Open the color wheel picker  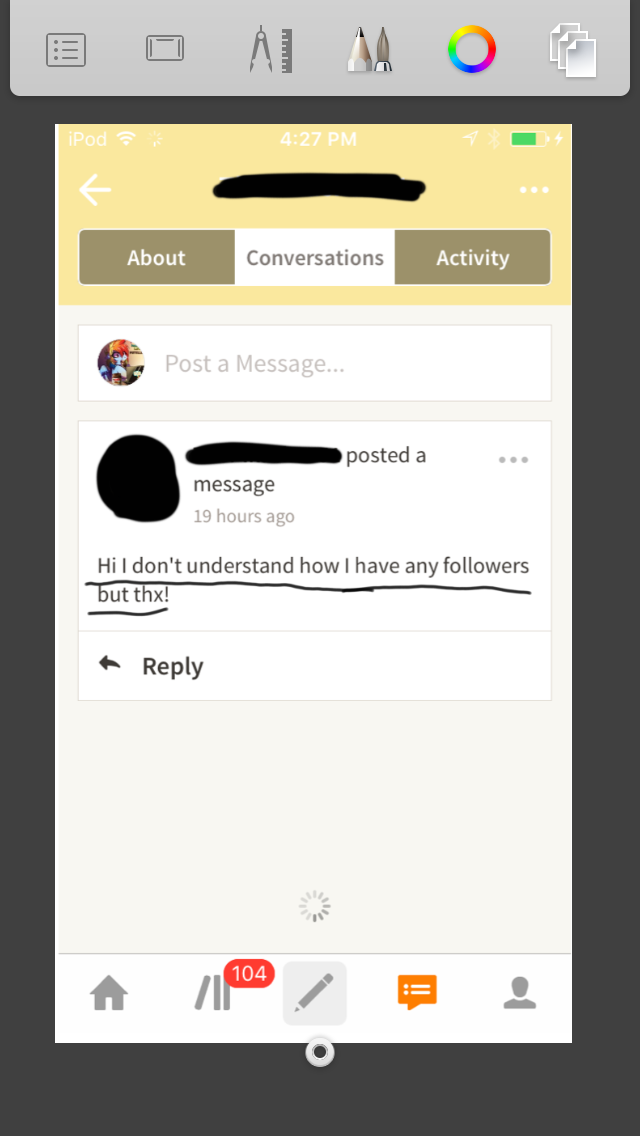pos(472,49)
